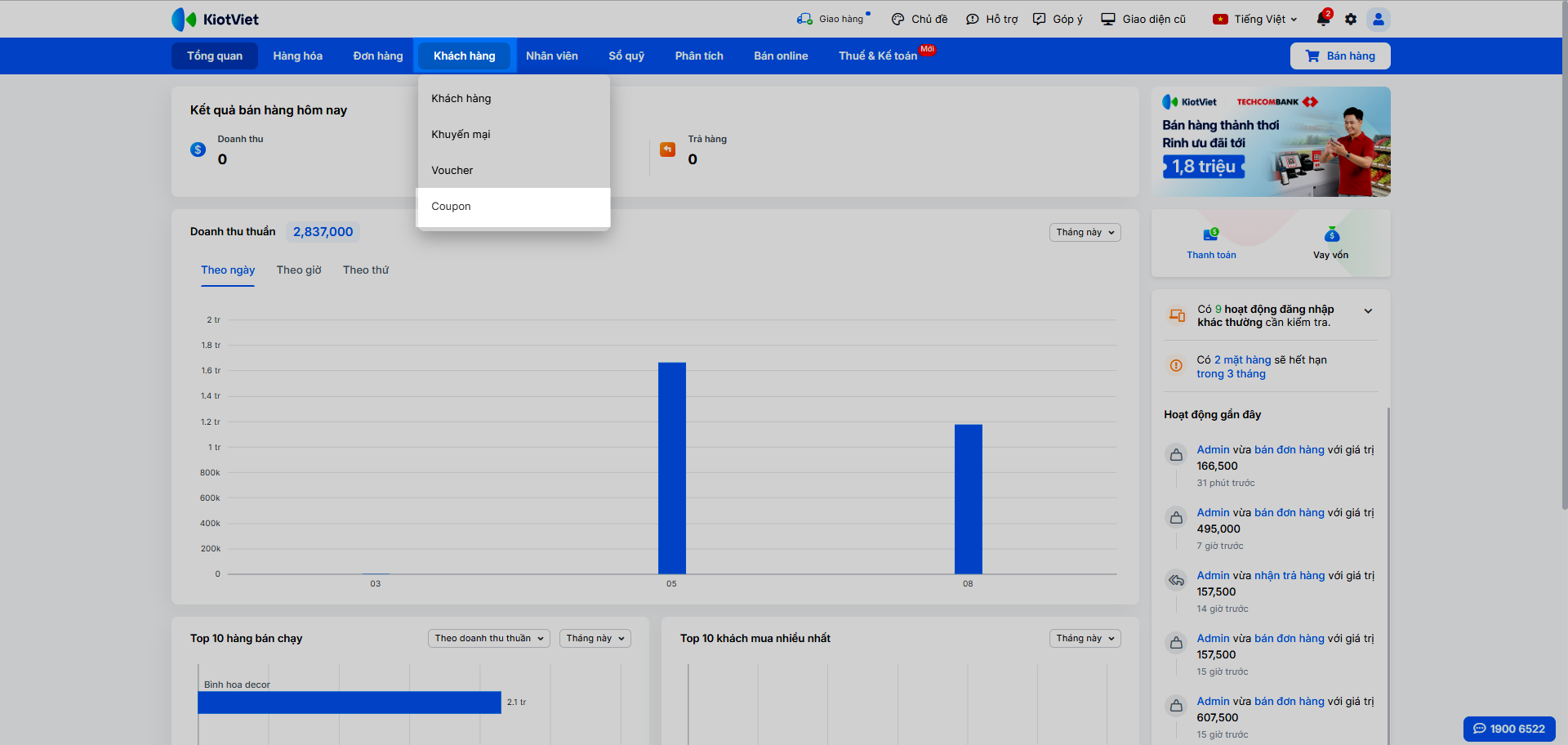Click the chart bar for day 08
The width and height of the screenshot is (1568, 745).
pos(969,499)
